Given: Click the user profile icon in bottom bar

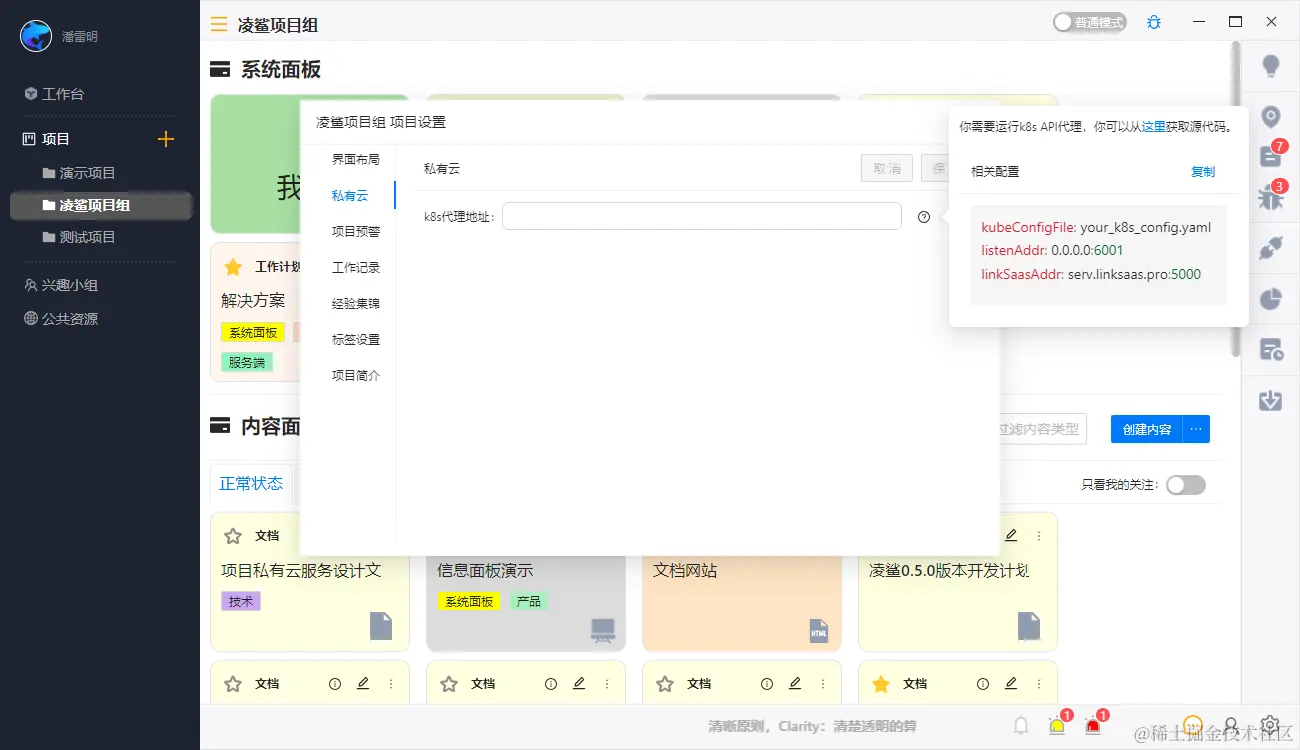Looking at the screenshot, I should pos(1231,725).
